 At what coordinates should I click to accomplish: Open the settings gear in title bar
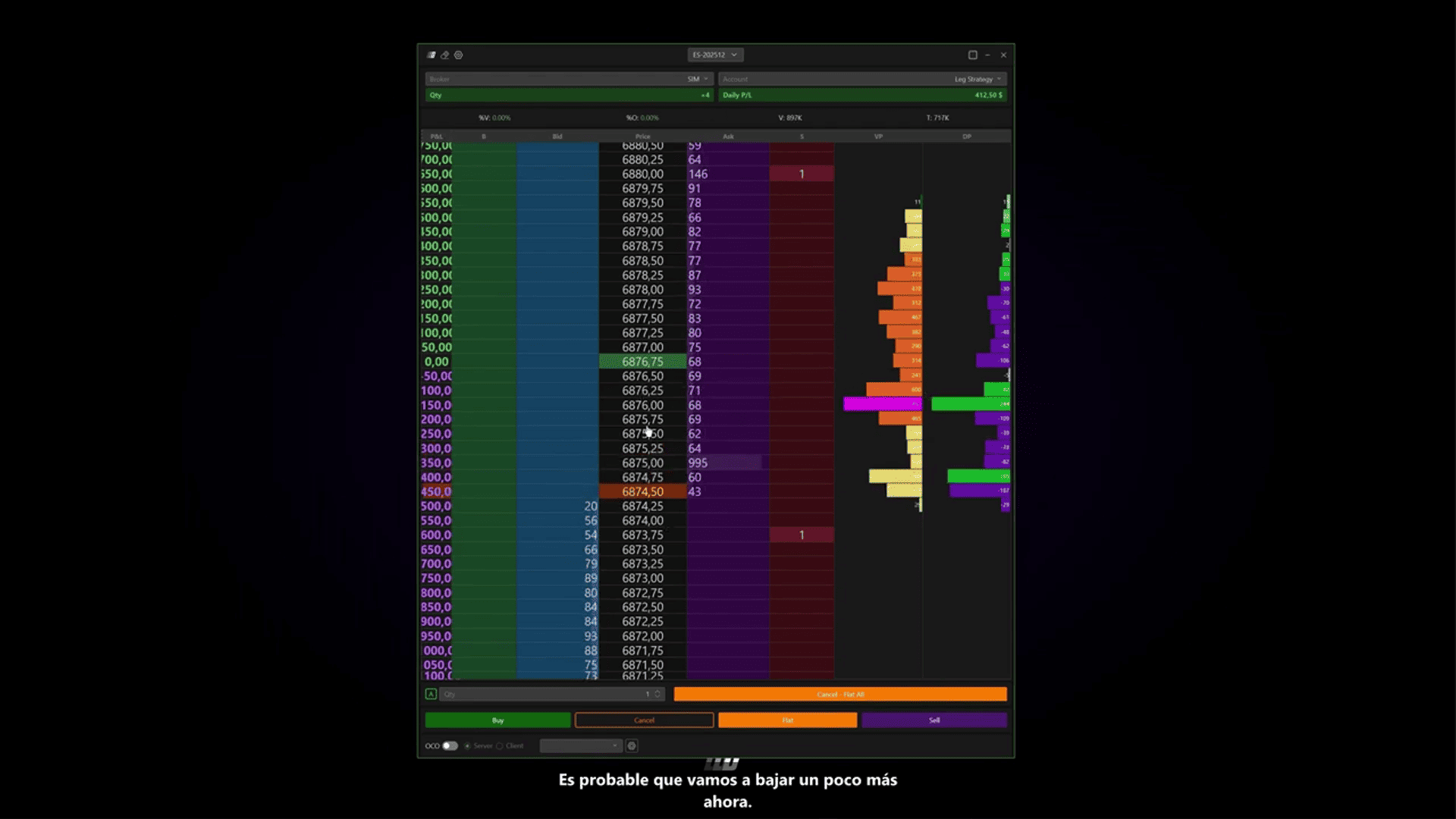(458, 55)
